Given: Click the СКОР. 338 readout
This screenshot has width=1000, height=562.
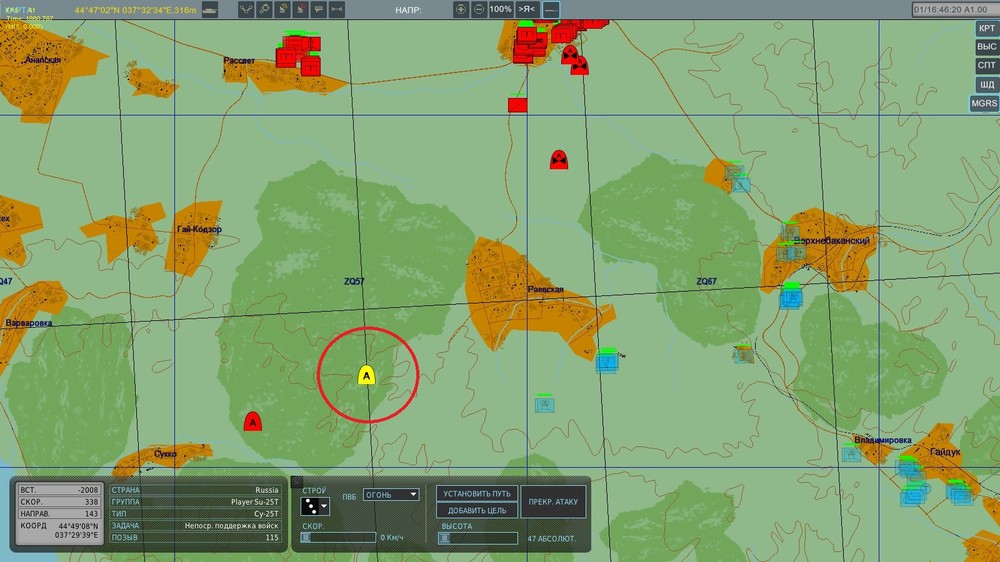Looking at the screenshot, I should 59,502.
